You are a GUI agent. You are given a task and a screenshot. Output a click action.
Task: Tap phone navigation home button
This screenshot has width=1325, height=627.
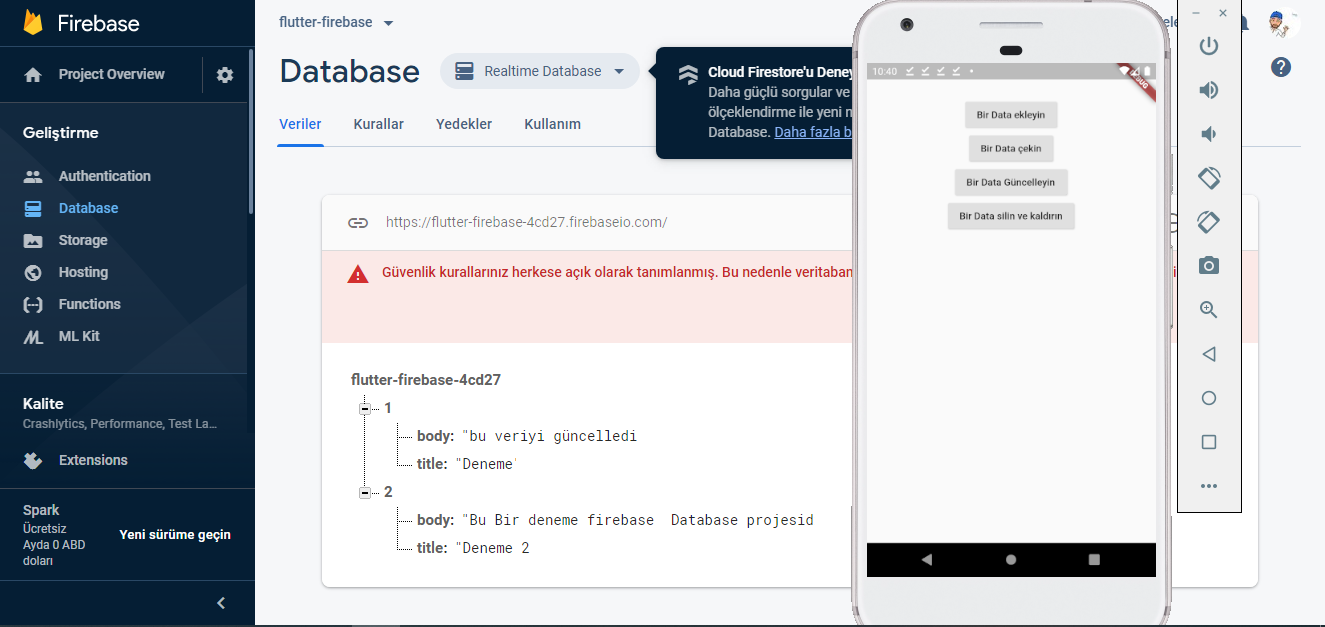pos(1011,560)
